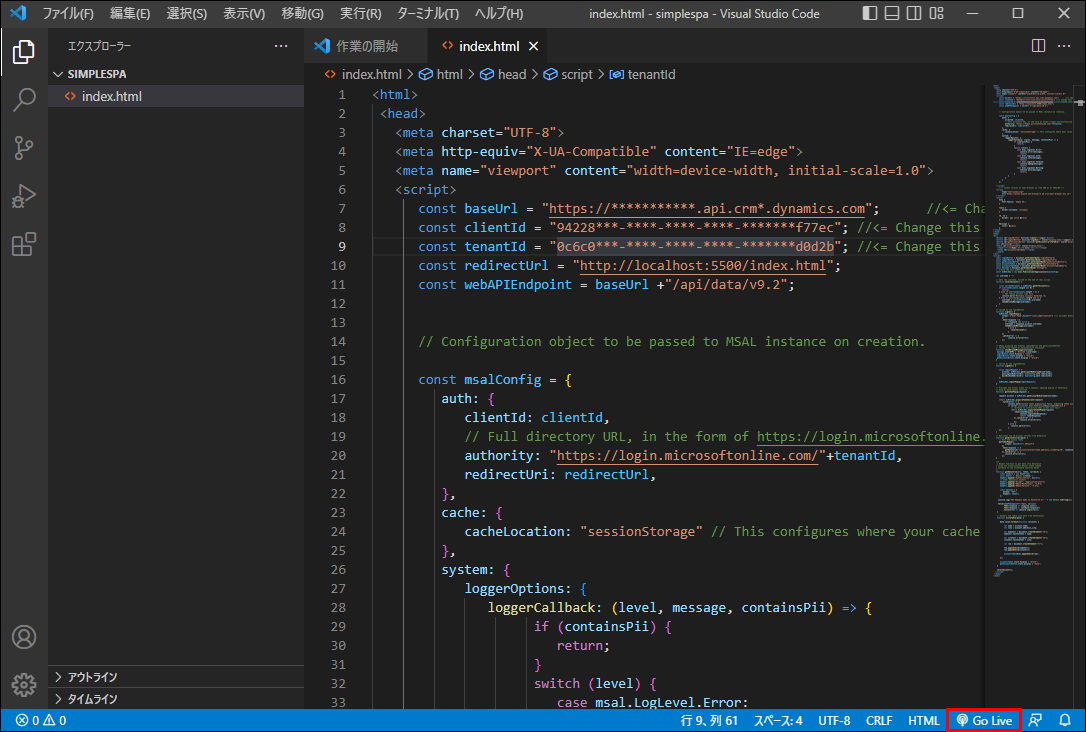The width and height of the screenshot is (1086, 732).
Task: Open the 実行(R) menu
Action: (x=361, y=13)
